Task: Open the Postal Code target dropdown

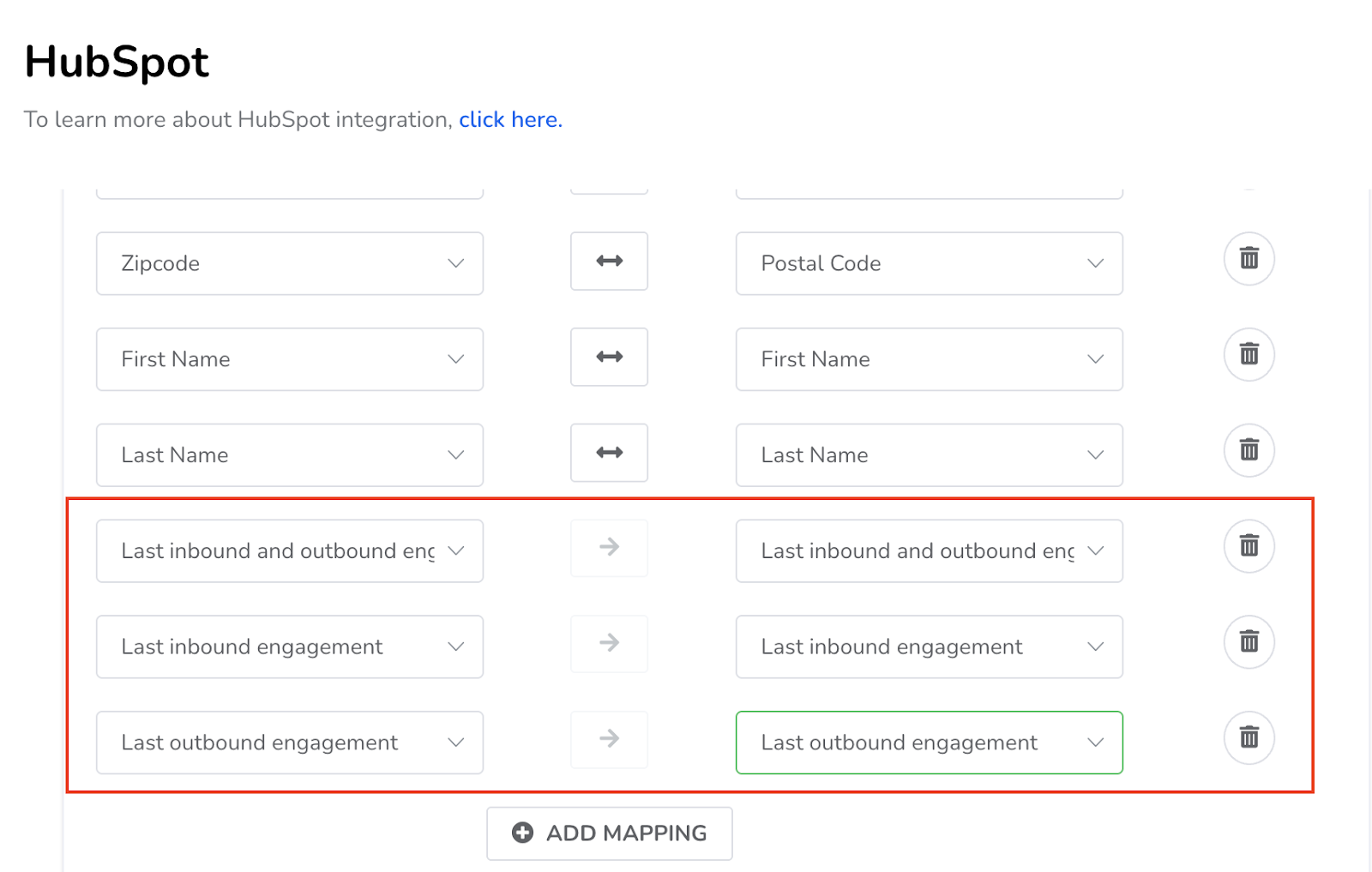Action: coord(930,263)
